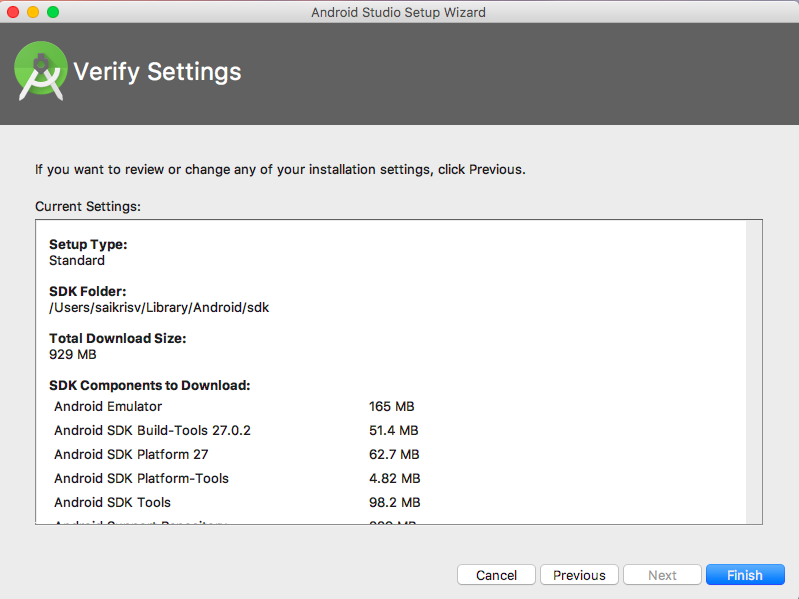Image resolution: width=799 pixels, height=599 pixels.
Task: Click the SDK folder path text
Action: [159, 308]
